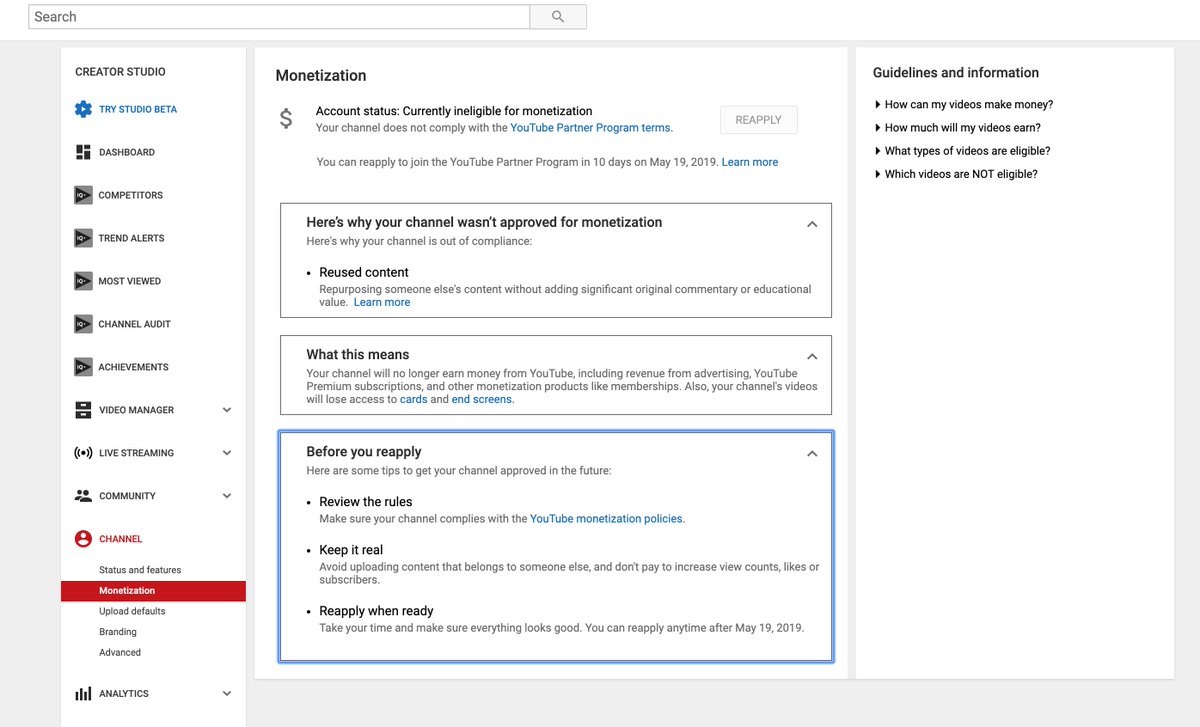1200x727 pixels.
Task: Open the Most Viewed menu item
Action: coord(130,281)
